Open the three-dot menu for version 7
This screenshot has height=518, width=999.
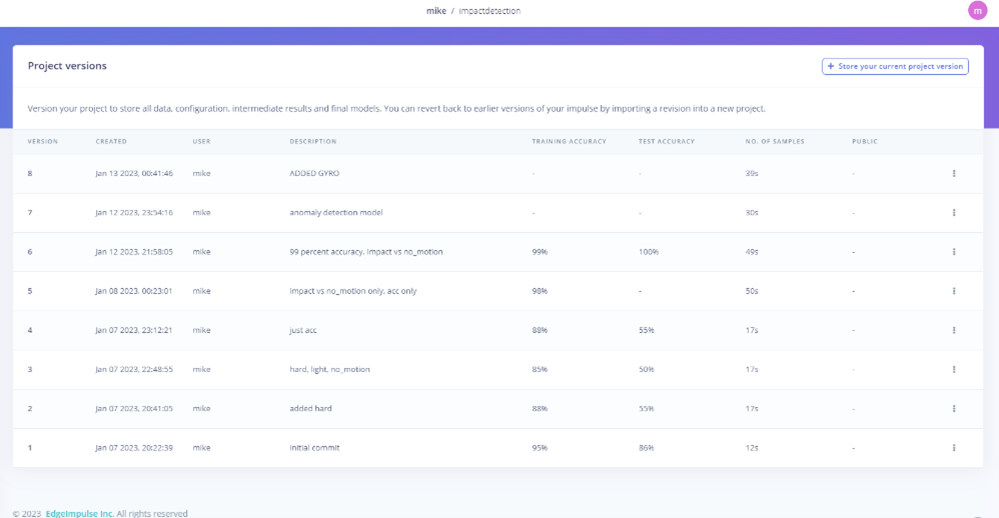[953, 212]
